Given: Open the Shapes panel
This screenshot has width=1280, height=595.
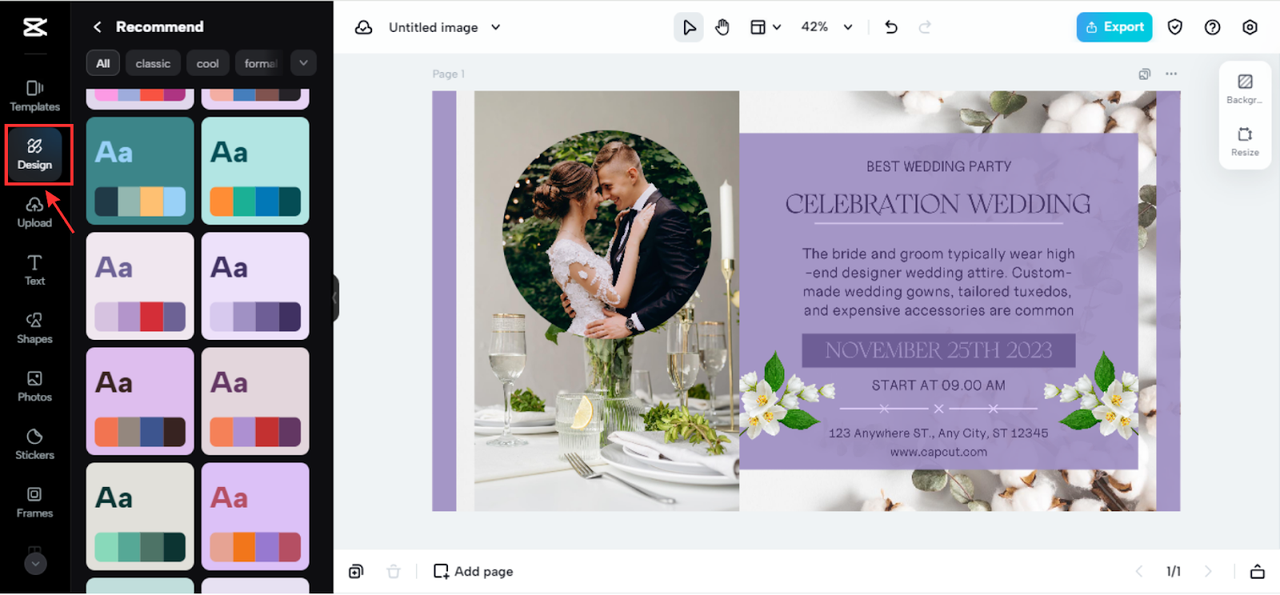Looking at the screenshot, I should [35, 328].
